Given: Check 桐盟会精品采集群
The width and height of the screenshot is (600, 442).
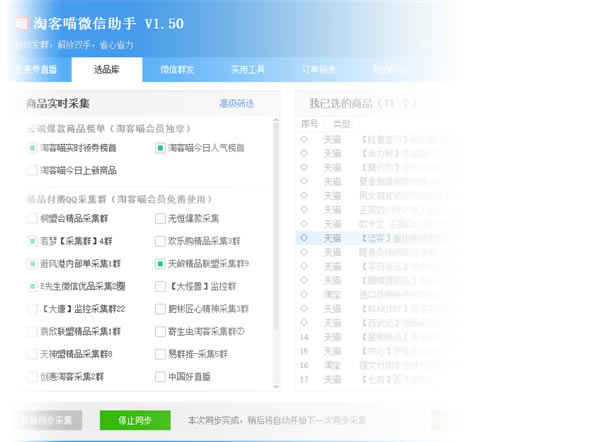Looking at the screenshot, I should click(32, 219).
